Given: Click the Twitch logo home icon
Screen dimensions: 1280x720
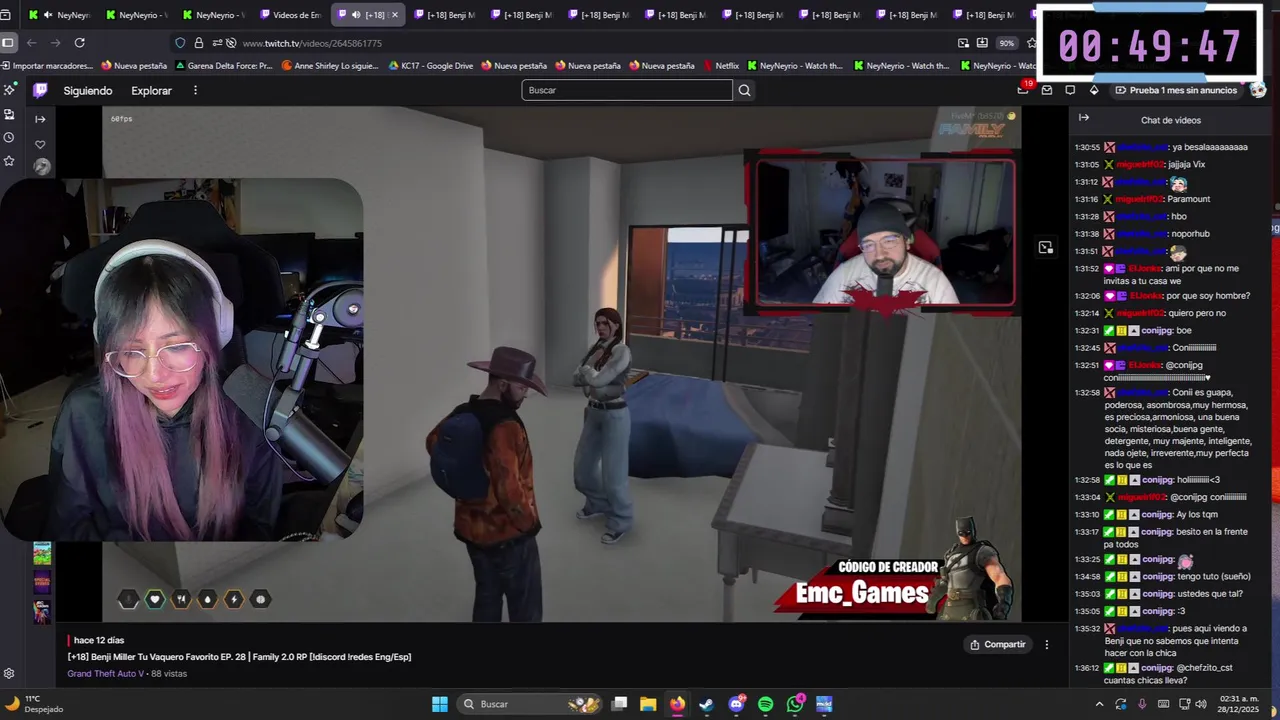Looking at the screenshot, I should 40,90.
